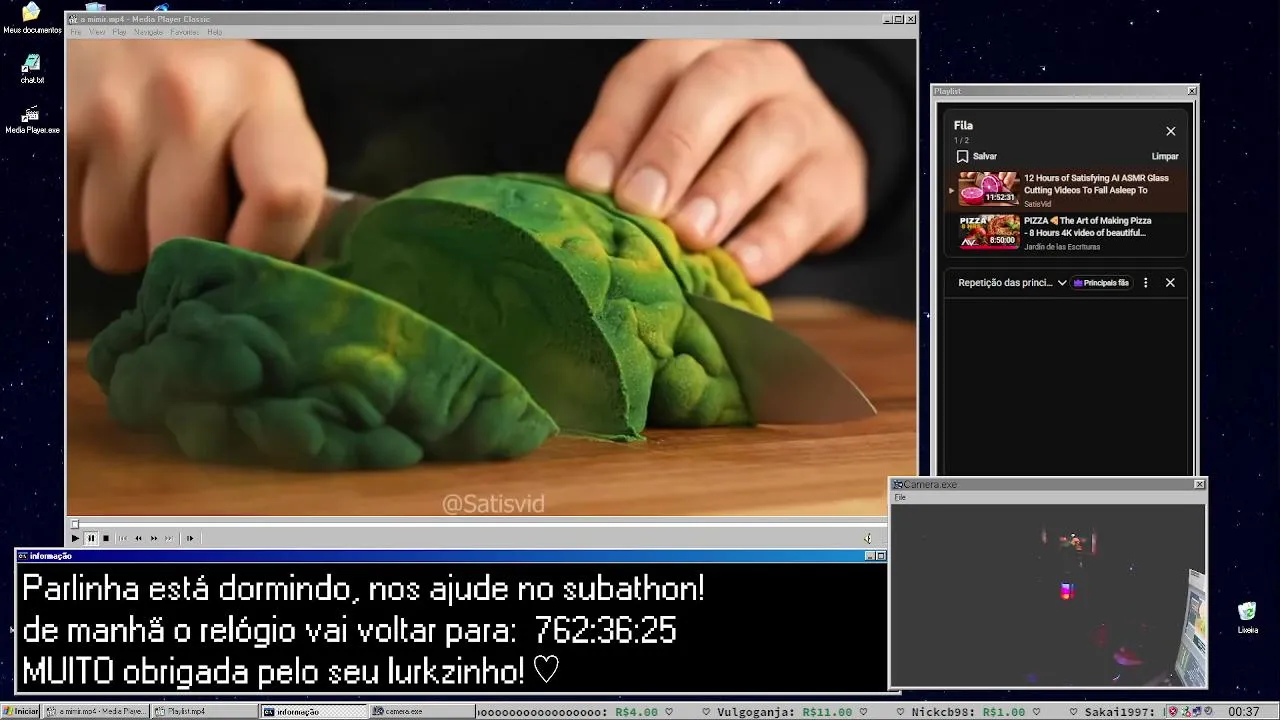This screenshot has width=1280, height=720.
Task: Open the three-dot options menu in chat panel
Action: click(x=1146, y=283)
